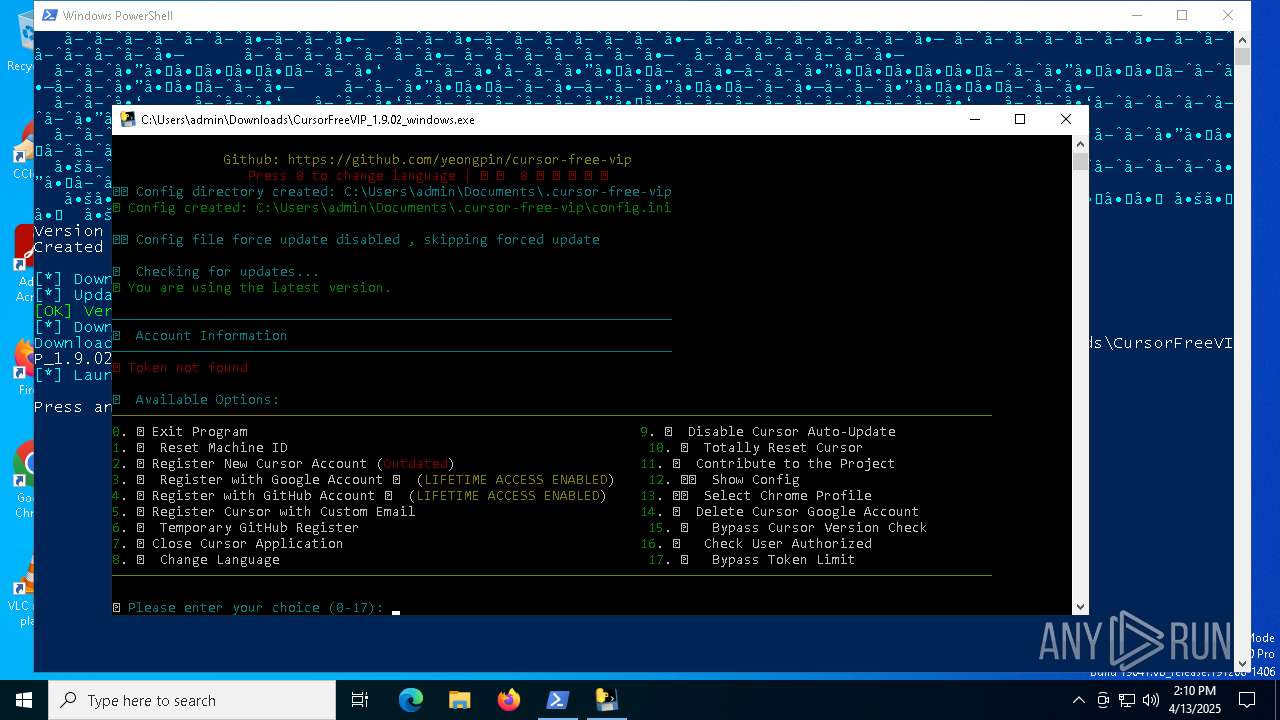Maximize the CursorFreeVIP console window
Screen dimensions: 1280x720
(x=1020, y=119)
